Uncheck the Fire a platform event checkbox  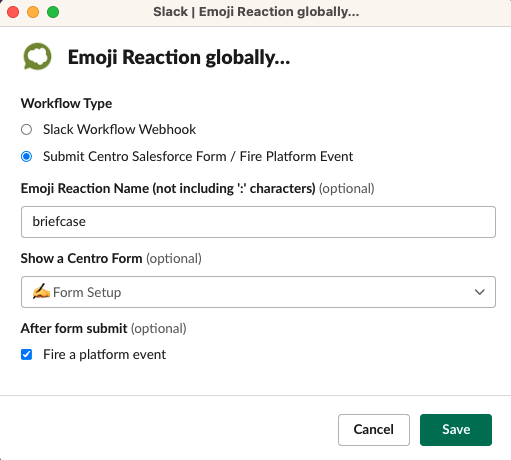(26, 354)
